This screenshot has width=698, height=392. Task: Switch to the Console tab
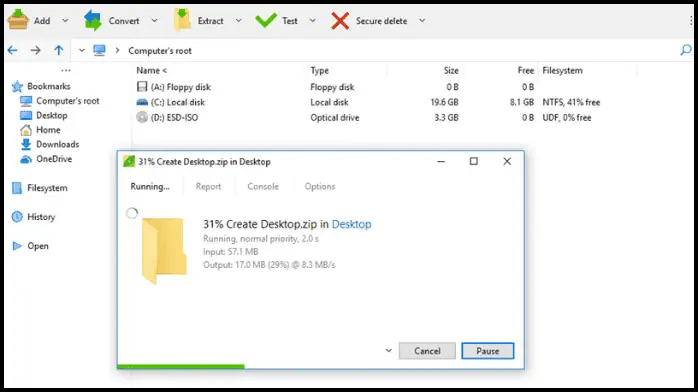point(263,186)
